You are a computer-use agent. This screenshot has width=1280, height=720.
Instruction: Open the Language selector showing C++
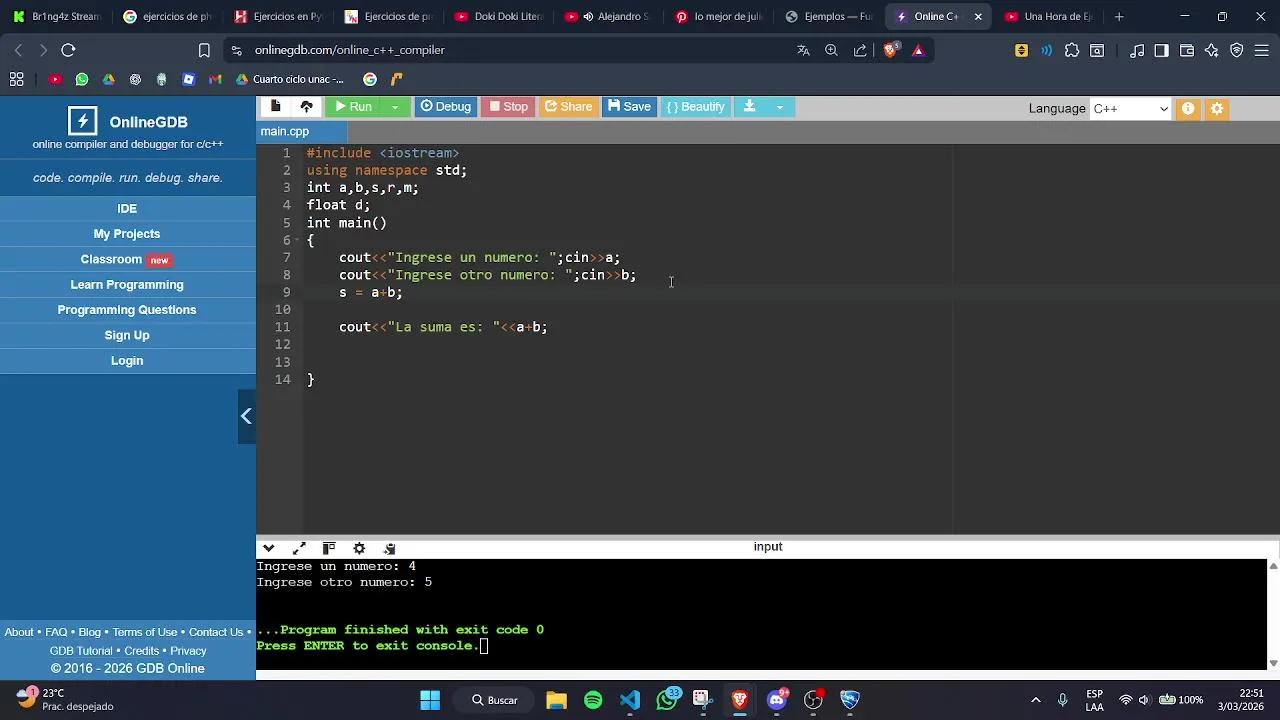tap(1130, 108)
